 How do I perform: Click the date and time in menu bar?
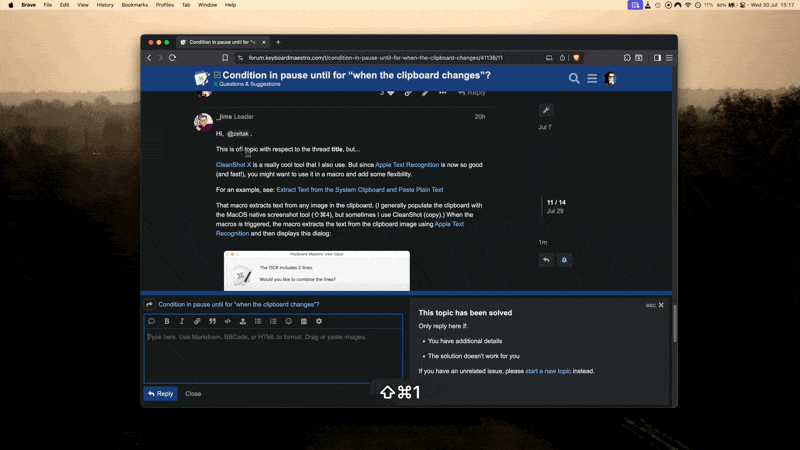click(x=772, y=5)
